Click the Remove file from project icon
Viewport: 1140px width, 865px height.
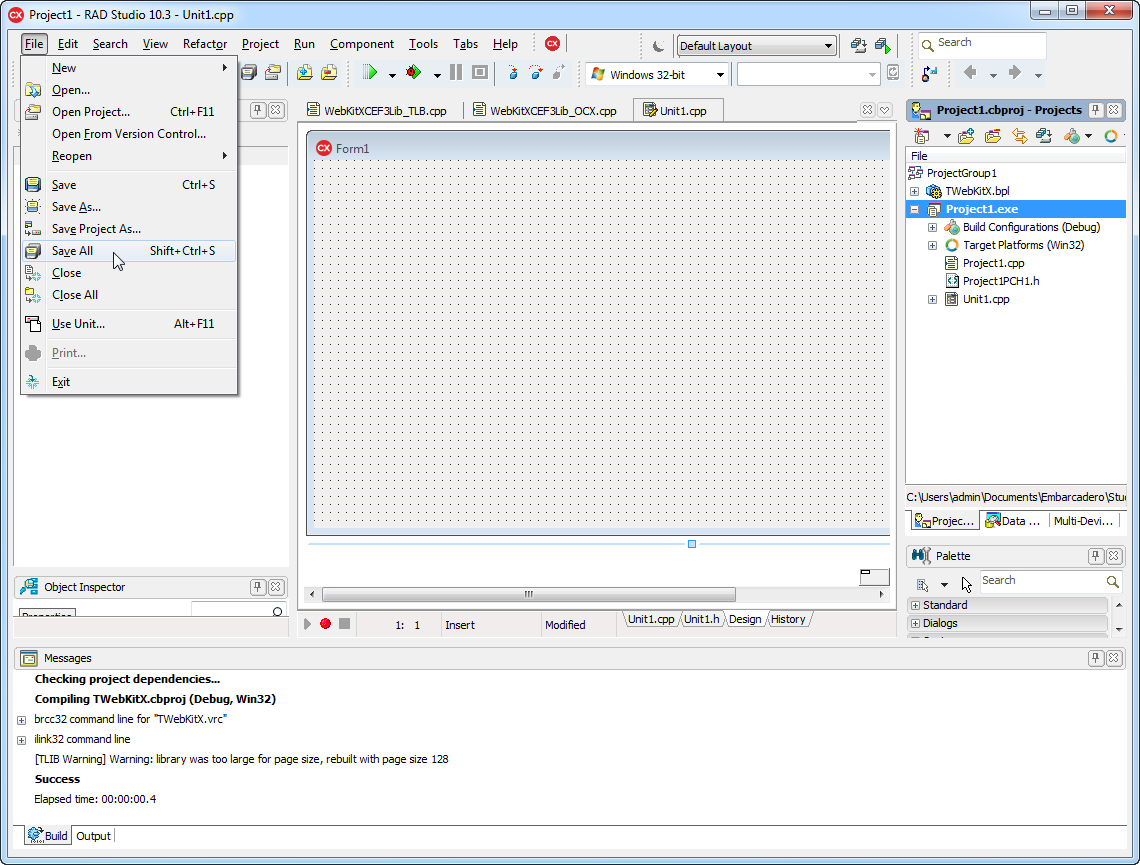tap(329, 72)
